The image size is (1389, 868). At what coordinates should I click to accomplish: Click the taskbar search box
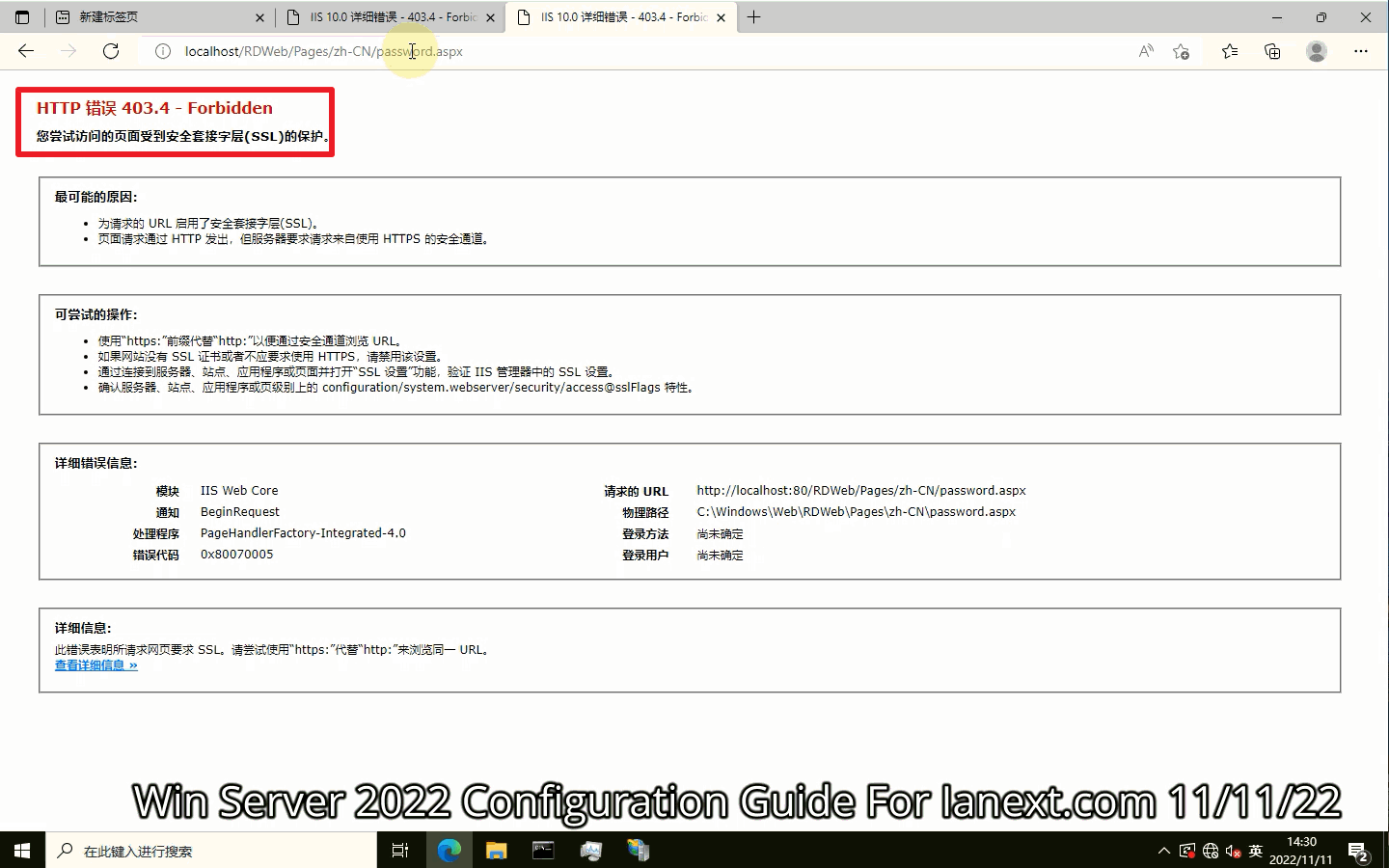point(211,851)
